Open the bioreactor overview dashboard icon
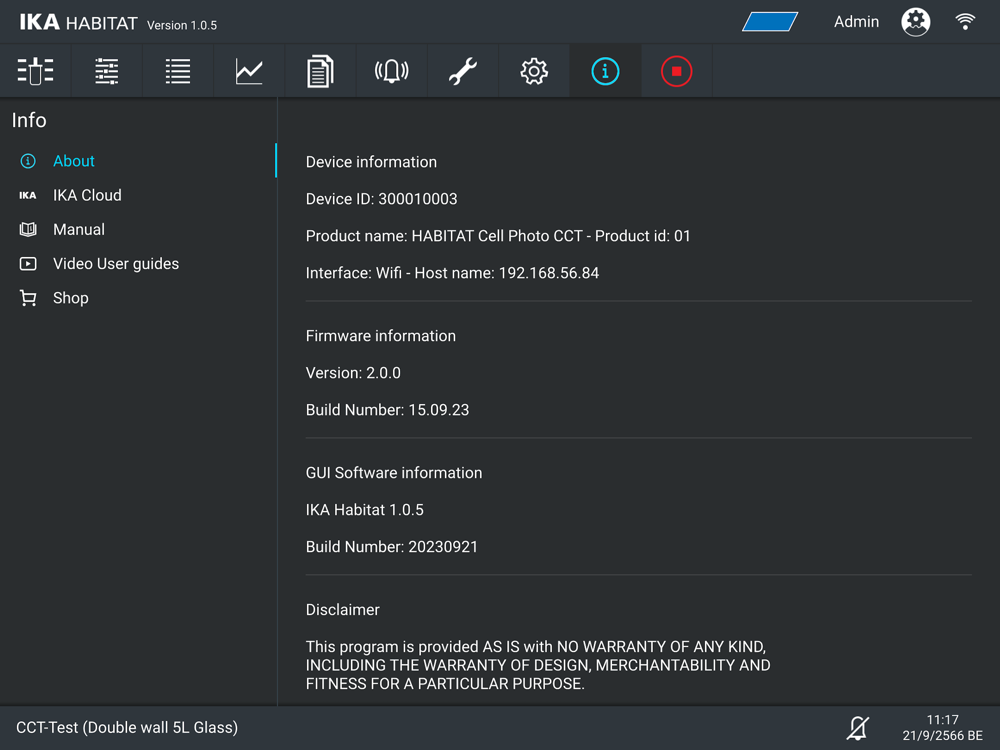Screen dimensions: 1000x750 (36, 71)
